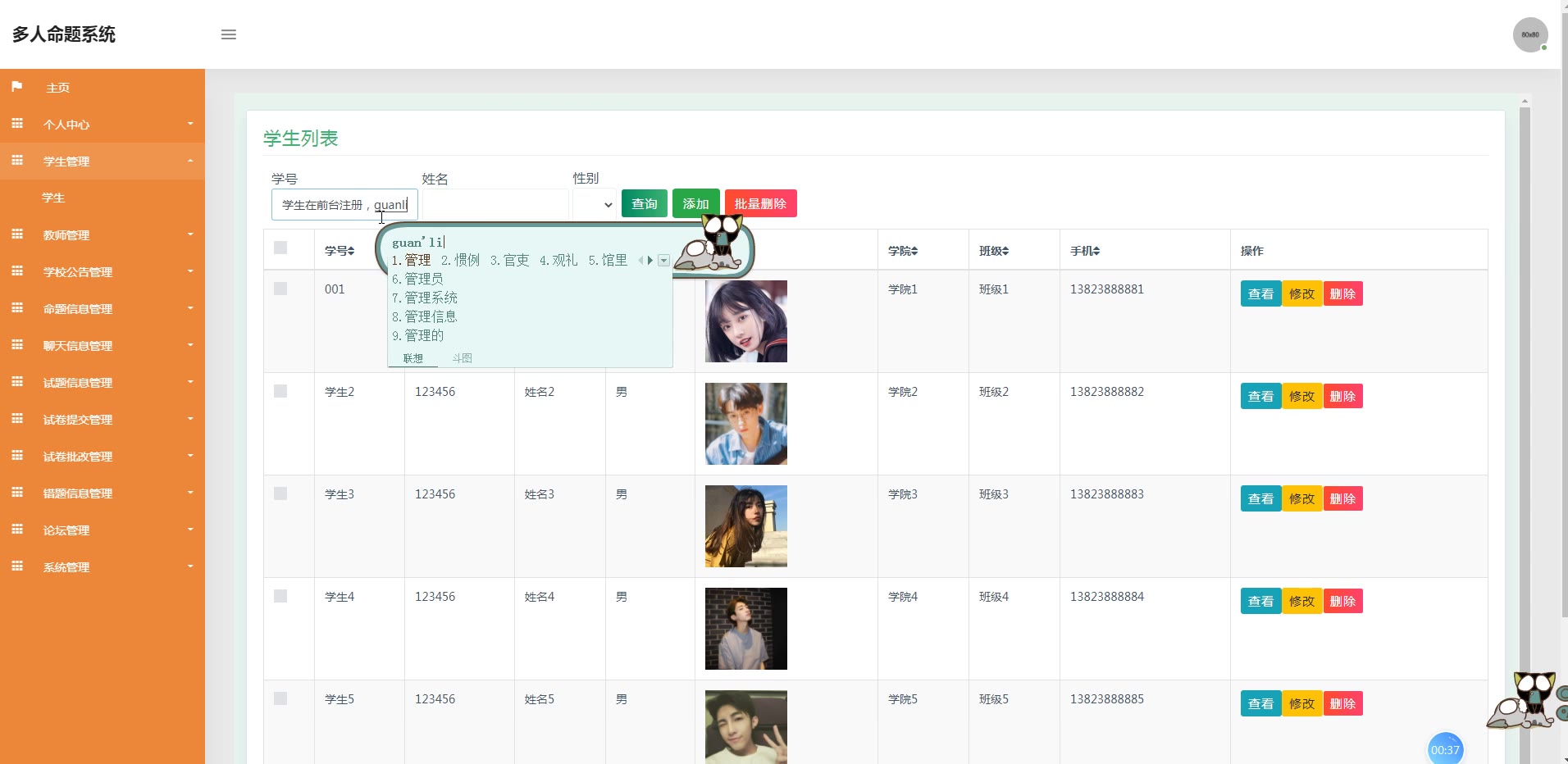Click the grid icon beside 错题信息管理

click(17, 492)
